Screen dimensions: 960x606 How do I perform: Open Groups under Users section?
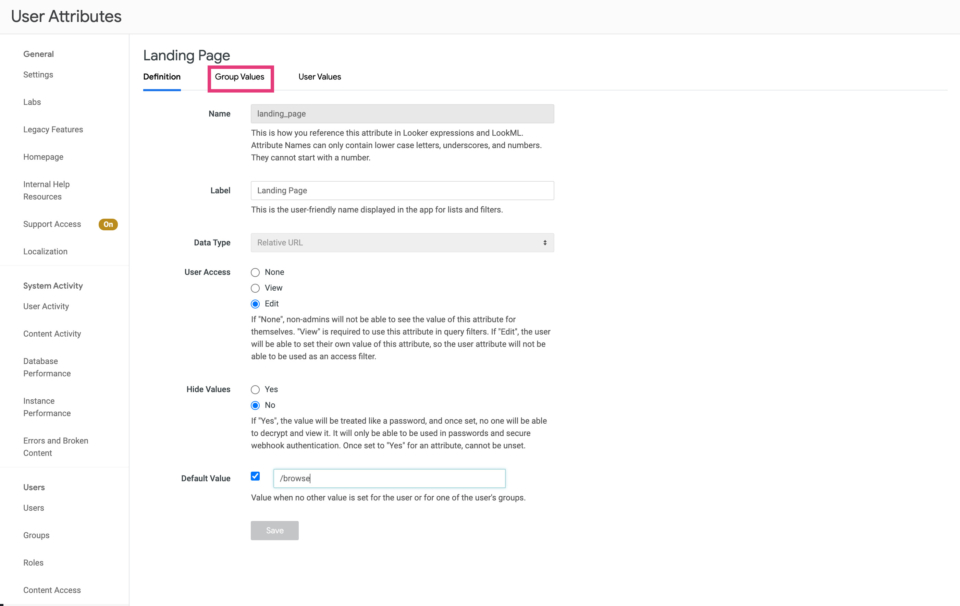point(36,536)
